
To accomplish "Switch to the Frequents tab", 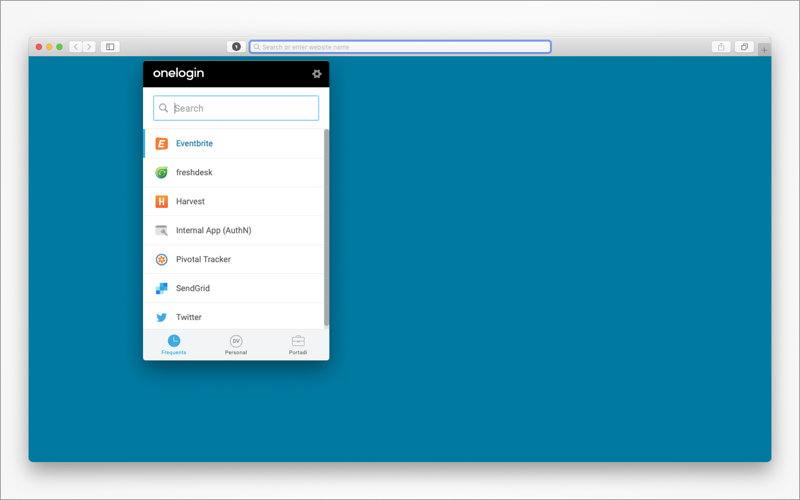I will tap(174, 345).
